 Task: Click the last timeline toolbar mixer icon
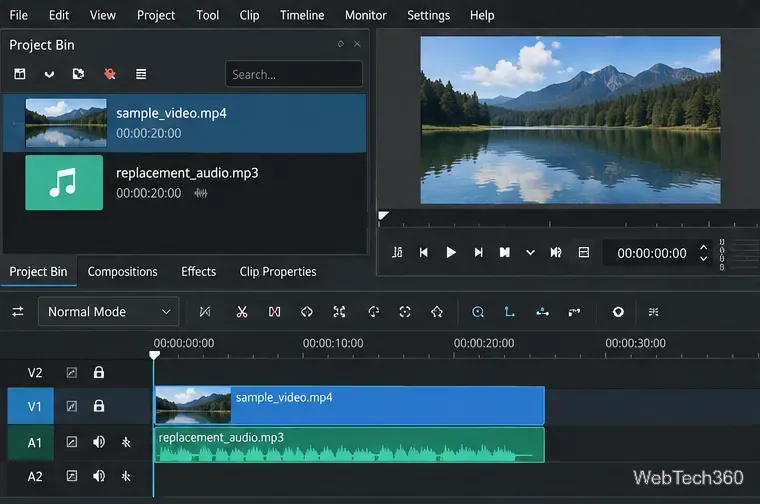click(x=653, y=312)
